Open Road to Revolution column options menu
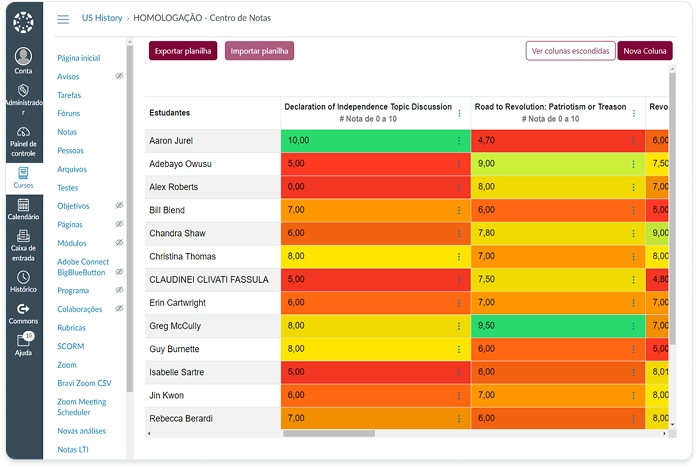This screenshot has height=470, width=698. [634, 113]
